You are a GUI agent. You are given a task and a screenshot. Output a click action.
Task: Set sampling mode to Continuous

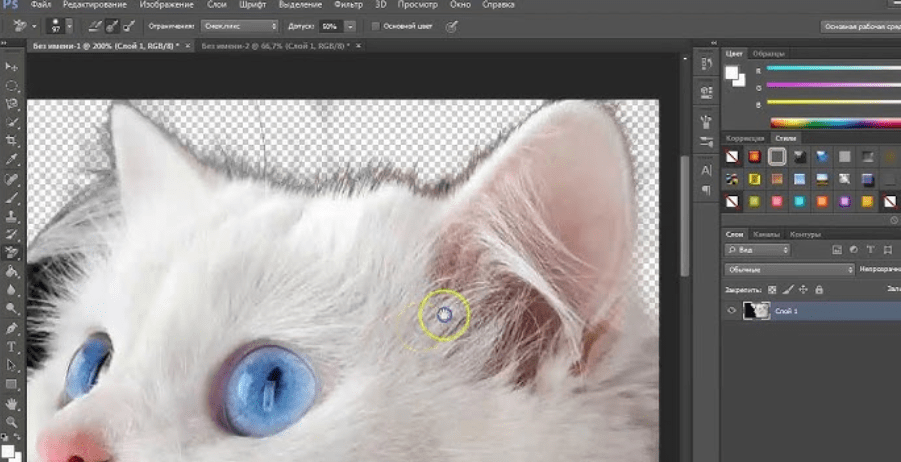pyautogui.click(x=95, y=26)
